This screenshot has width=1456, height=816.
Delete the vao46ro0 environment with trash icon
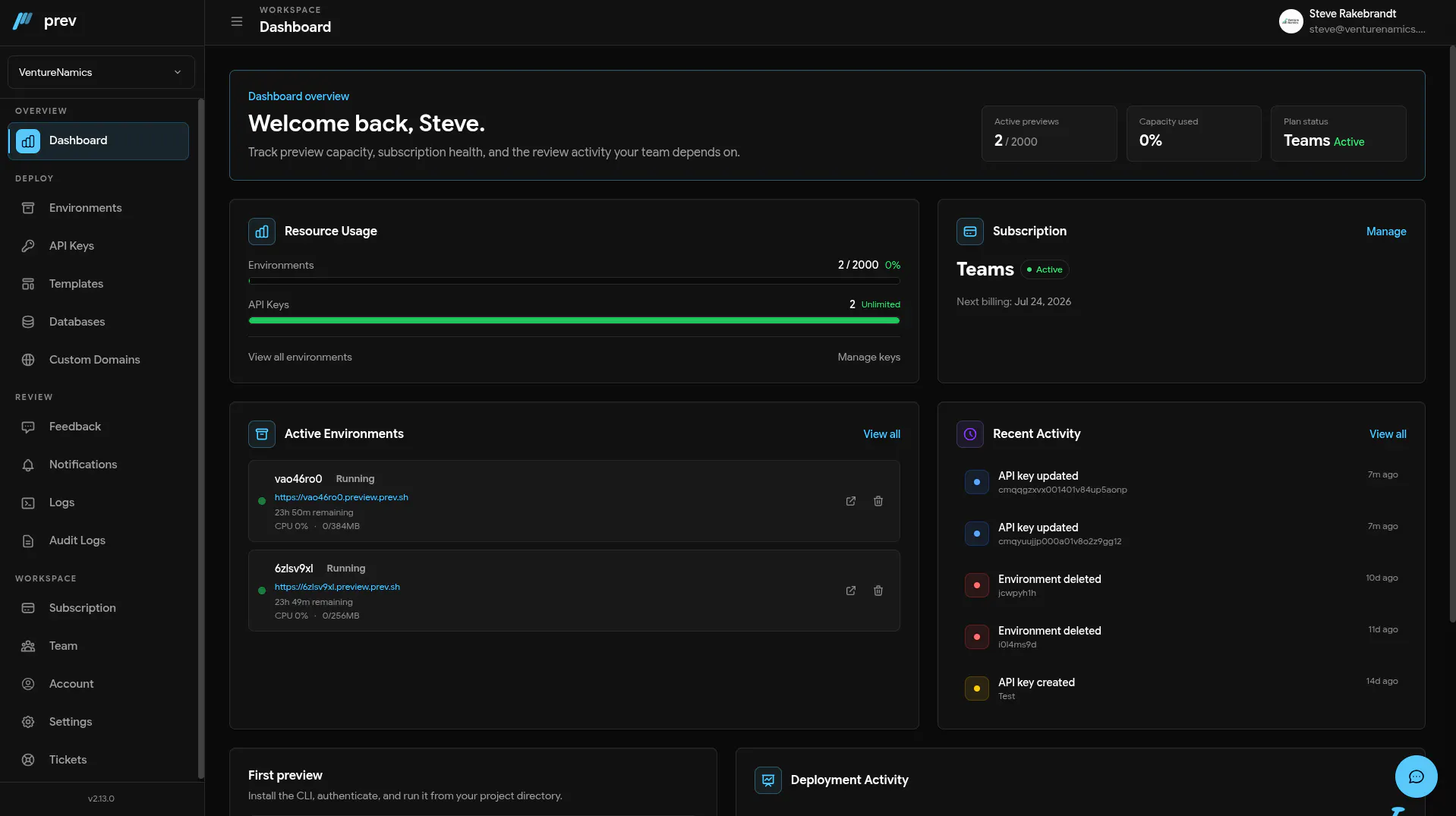coord(878,501)
